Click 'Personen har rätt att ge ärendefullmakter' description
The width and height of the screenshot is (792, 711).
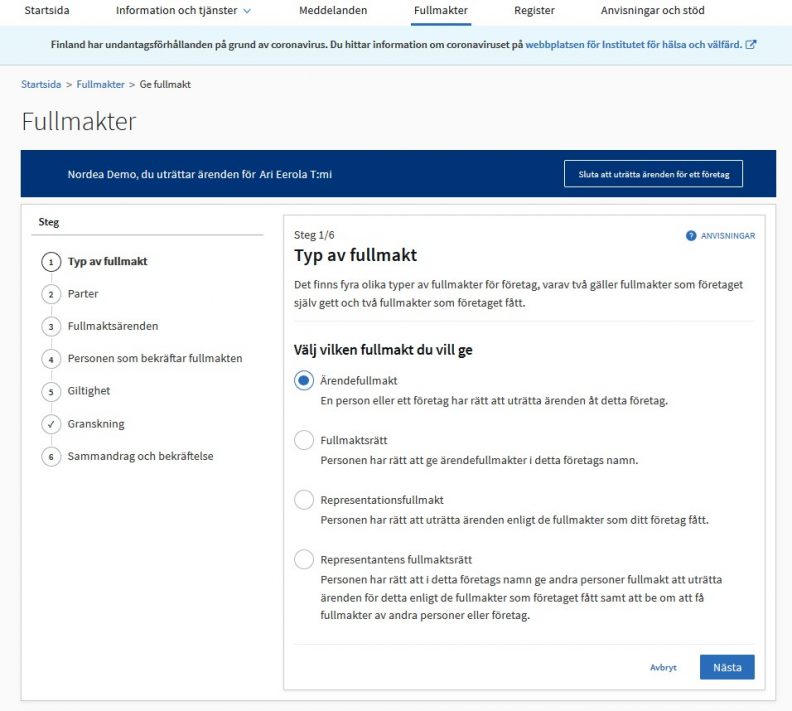coord(479,461)
